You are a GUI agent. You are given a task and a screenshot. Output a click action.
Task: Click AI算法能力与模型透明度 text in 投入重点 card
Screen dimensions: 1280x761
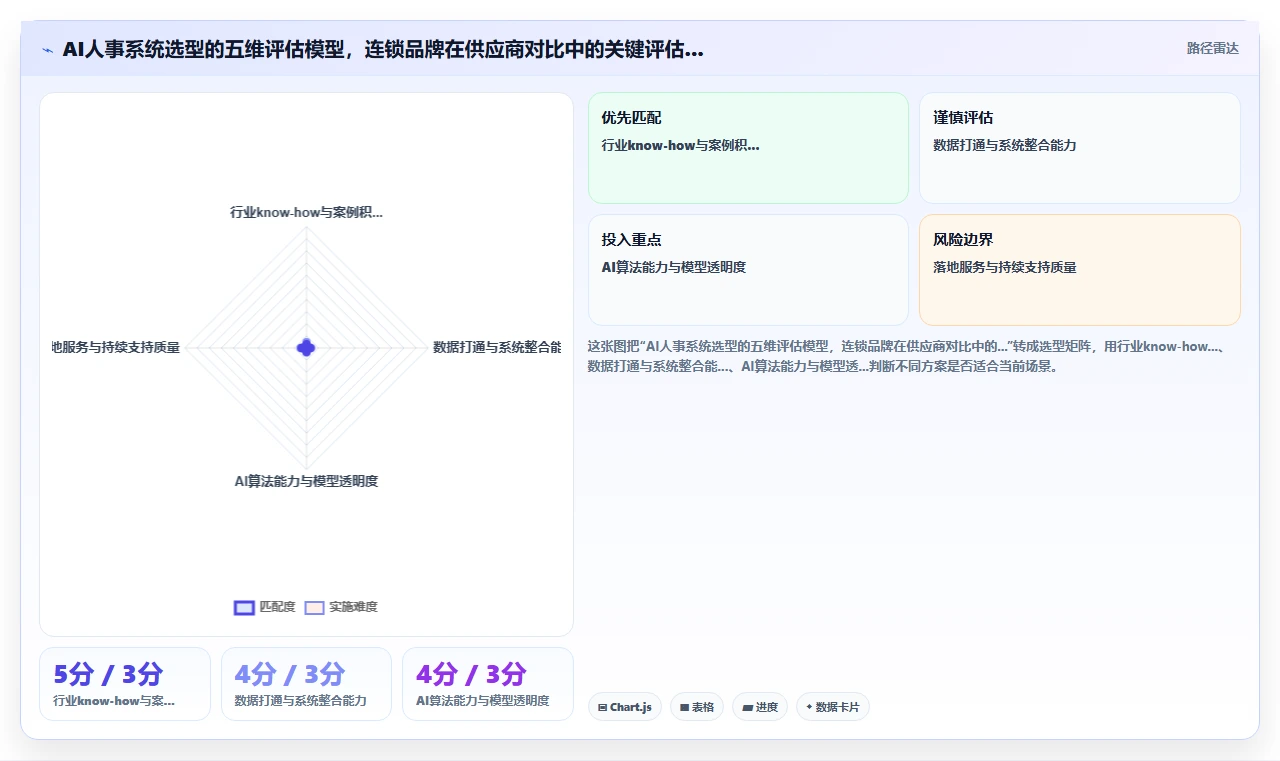674,267
